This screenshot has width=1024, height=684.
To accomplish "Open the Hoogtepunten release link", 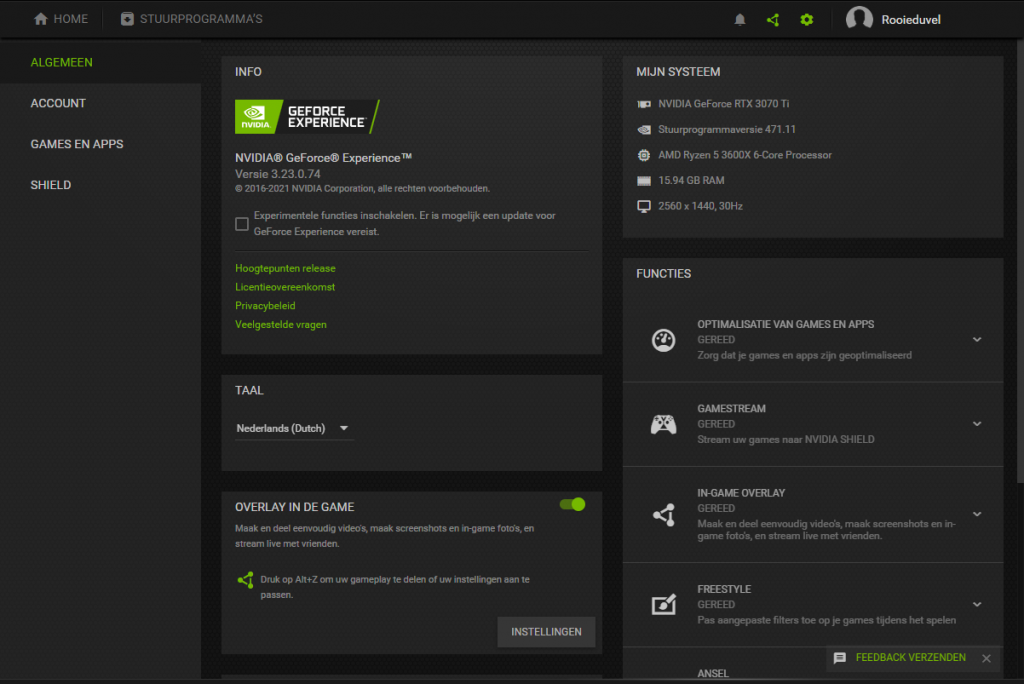I will pos(285,269).
